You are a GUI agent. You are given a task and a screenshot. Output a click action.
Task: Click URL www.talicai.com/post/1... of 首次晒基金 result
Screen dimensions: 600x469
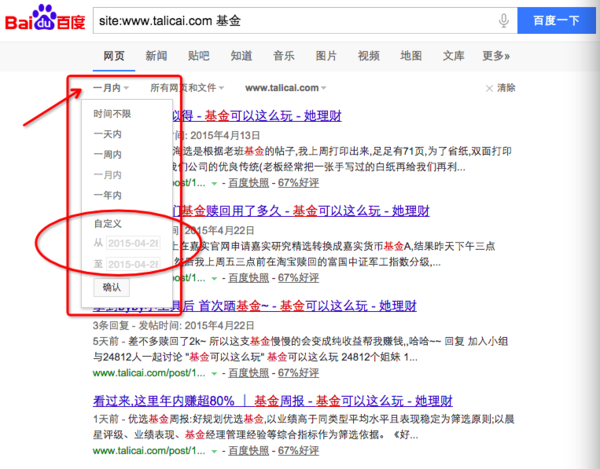point(149,373)
